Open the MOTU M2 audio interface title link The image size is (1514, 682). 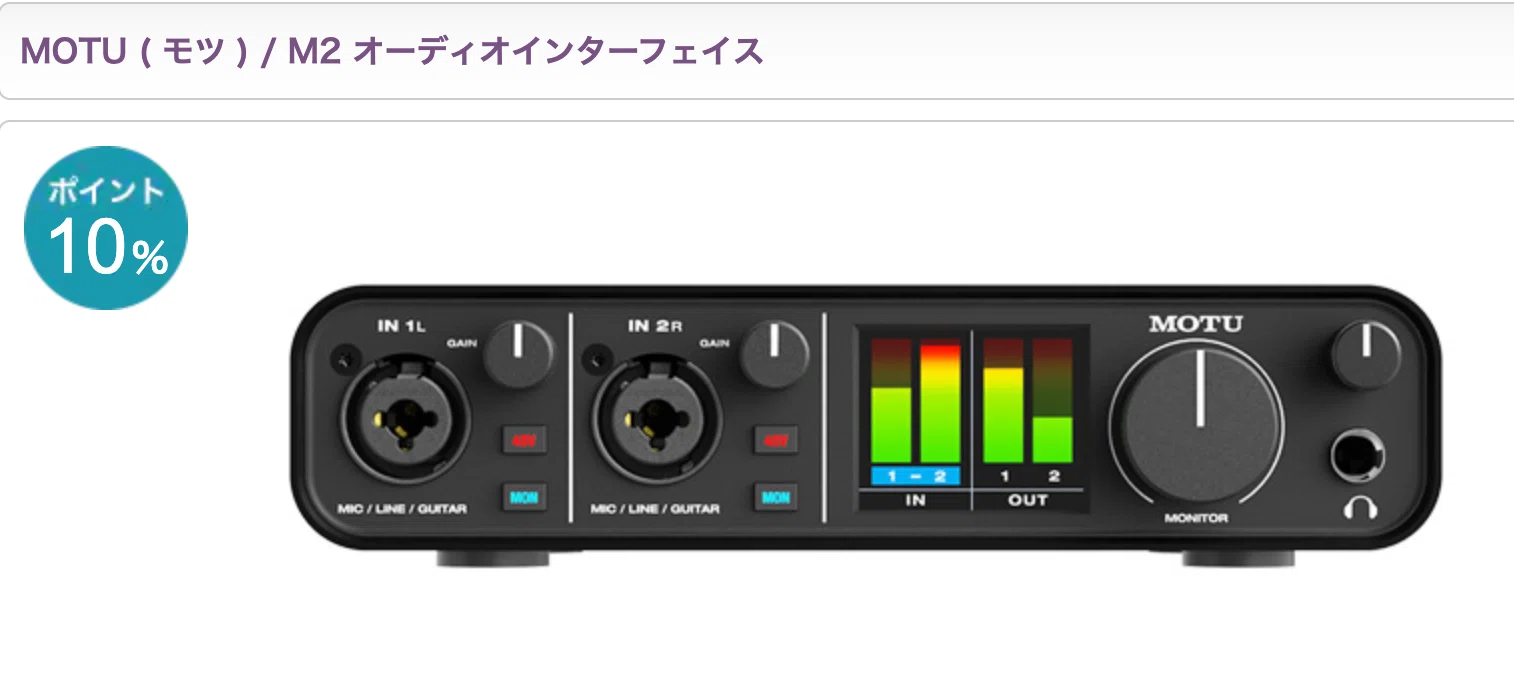(x=392, y=51)
